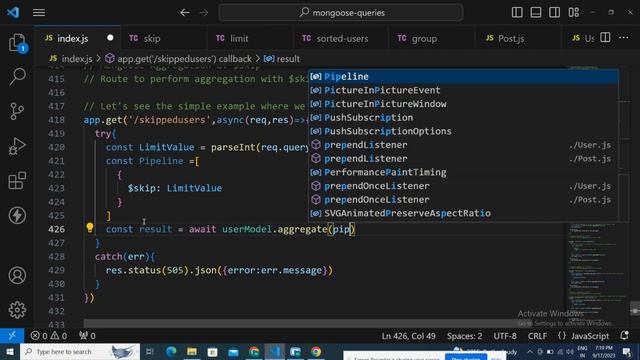The image size is (640, 360).
Task: Open the Search view in activity bar
Action: pyautogui.click(x=17, y=76)
